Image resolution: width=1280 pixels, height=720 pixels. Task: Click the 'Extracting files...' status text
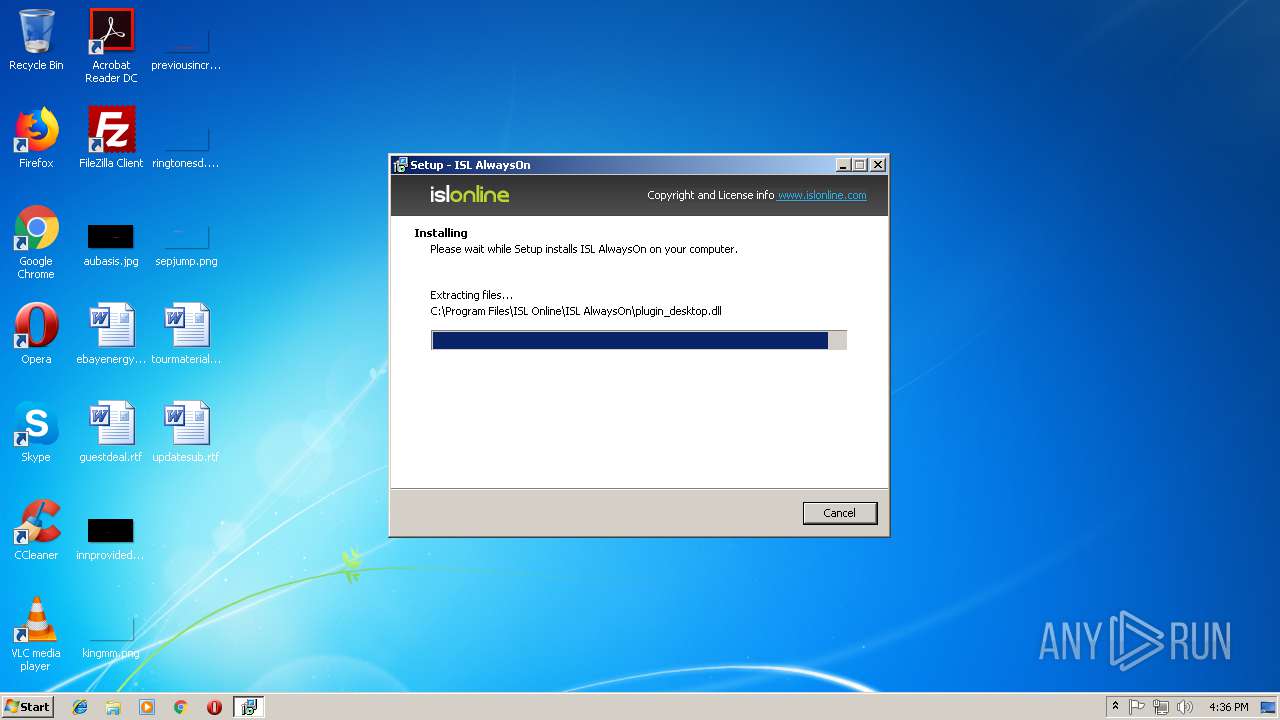coord(471,295)
